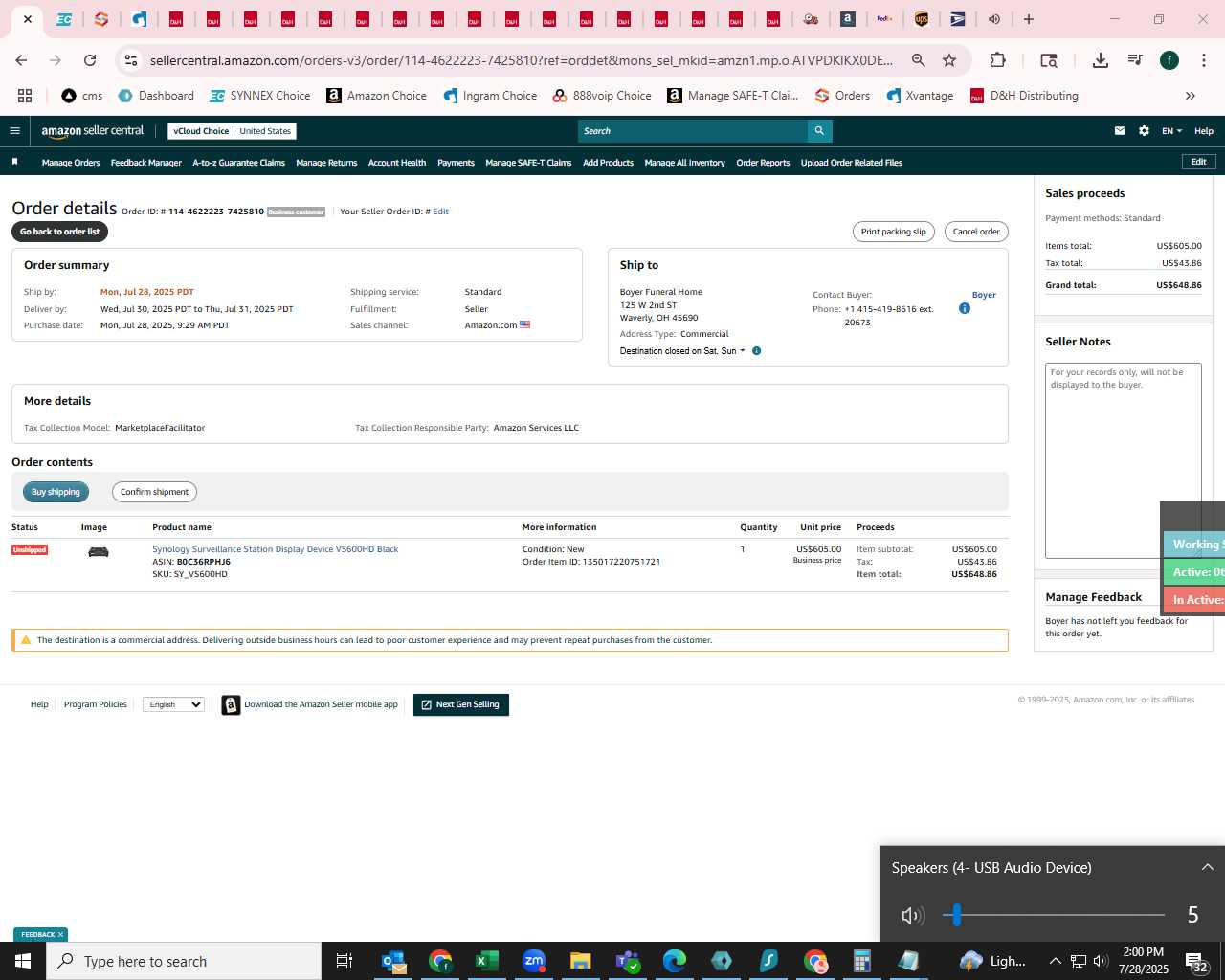Expand the Destination closed on Sat, Sun dropdown

pyautogui.click(x=682, y=351)
